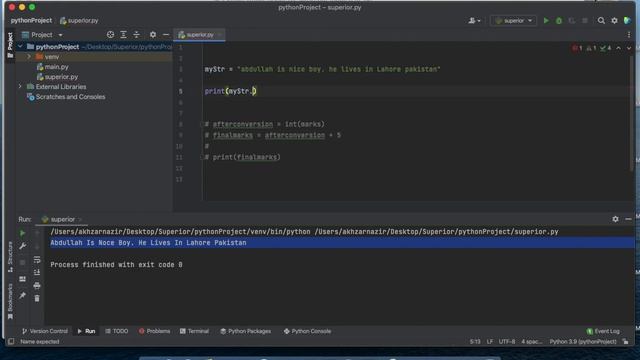
Task: Select the superior.py editor tab
Action: tap(199, 35)
